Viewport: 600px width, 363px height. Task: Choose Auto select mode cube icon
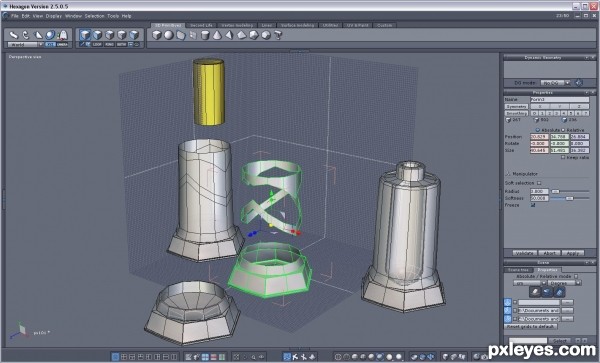pos(134,35)
